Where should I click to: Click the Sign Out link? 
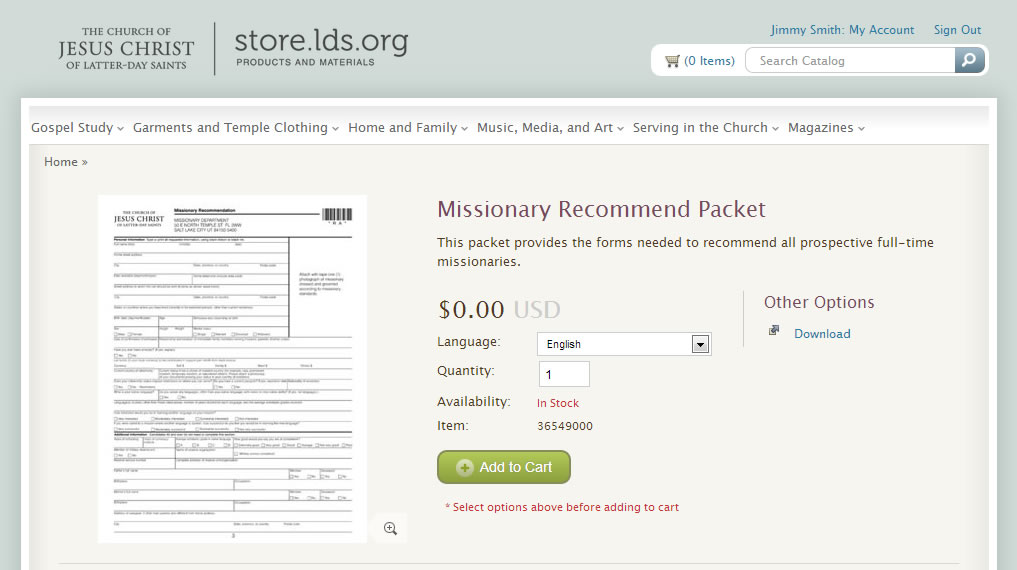(957, 30)
